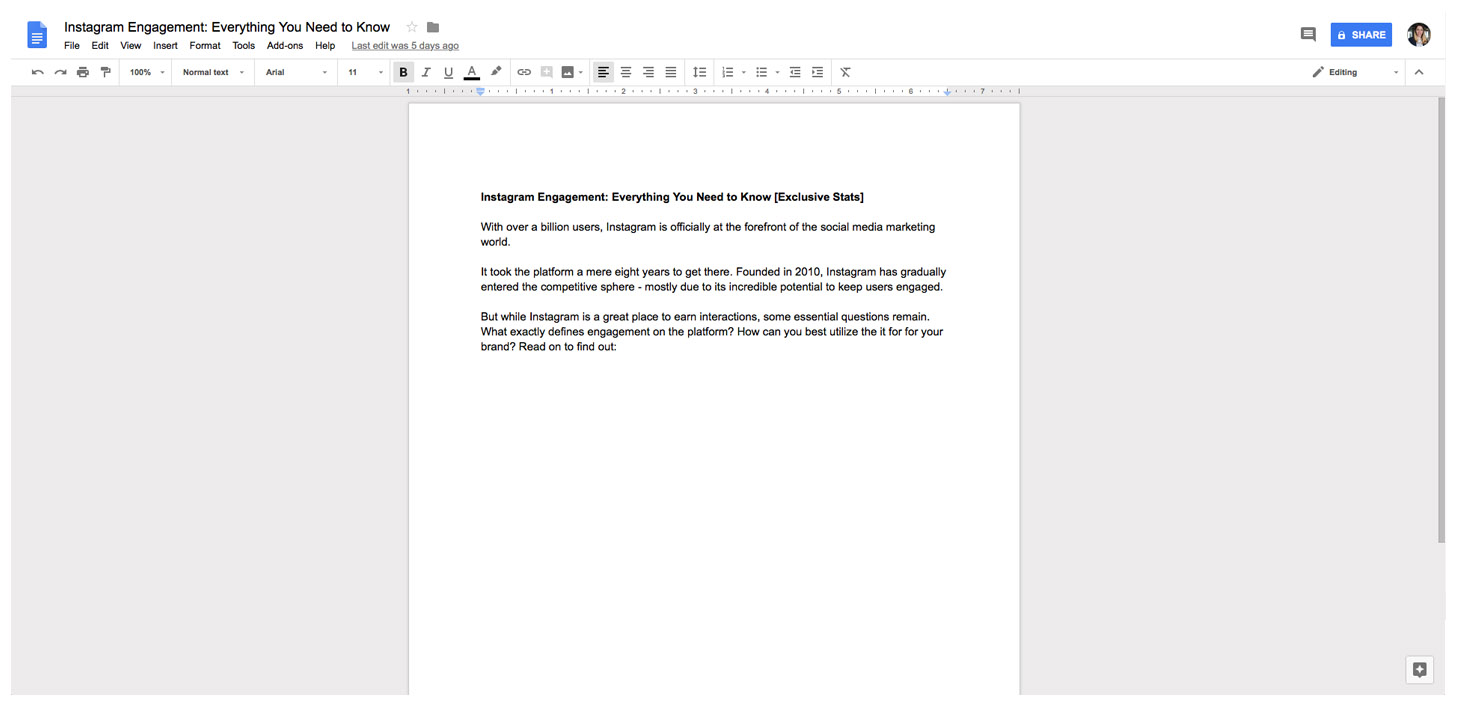
Task: Open the Add-ons menu
Action: (x=285, y=46)
